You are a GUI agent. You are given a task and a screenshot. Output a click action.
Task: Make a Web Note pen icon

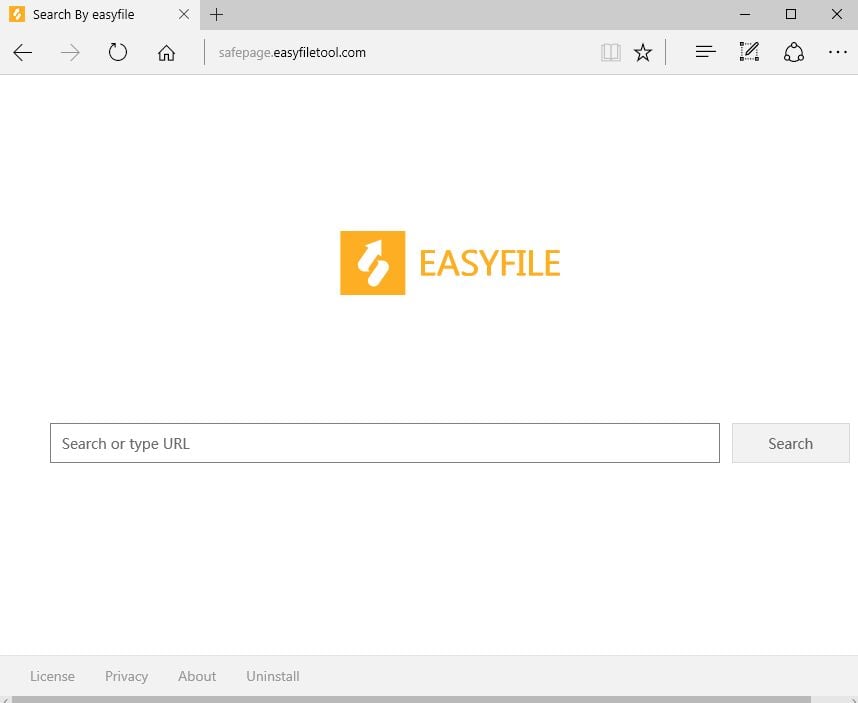(749, 51)
